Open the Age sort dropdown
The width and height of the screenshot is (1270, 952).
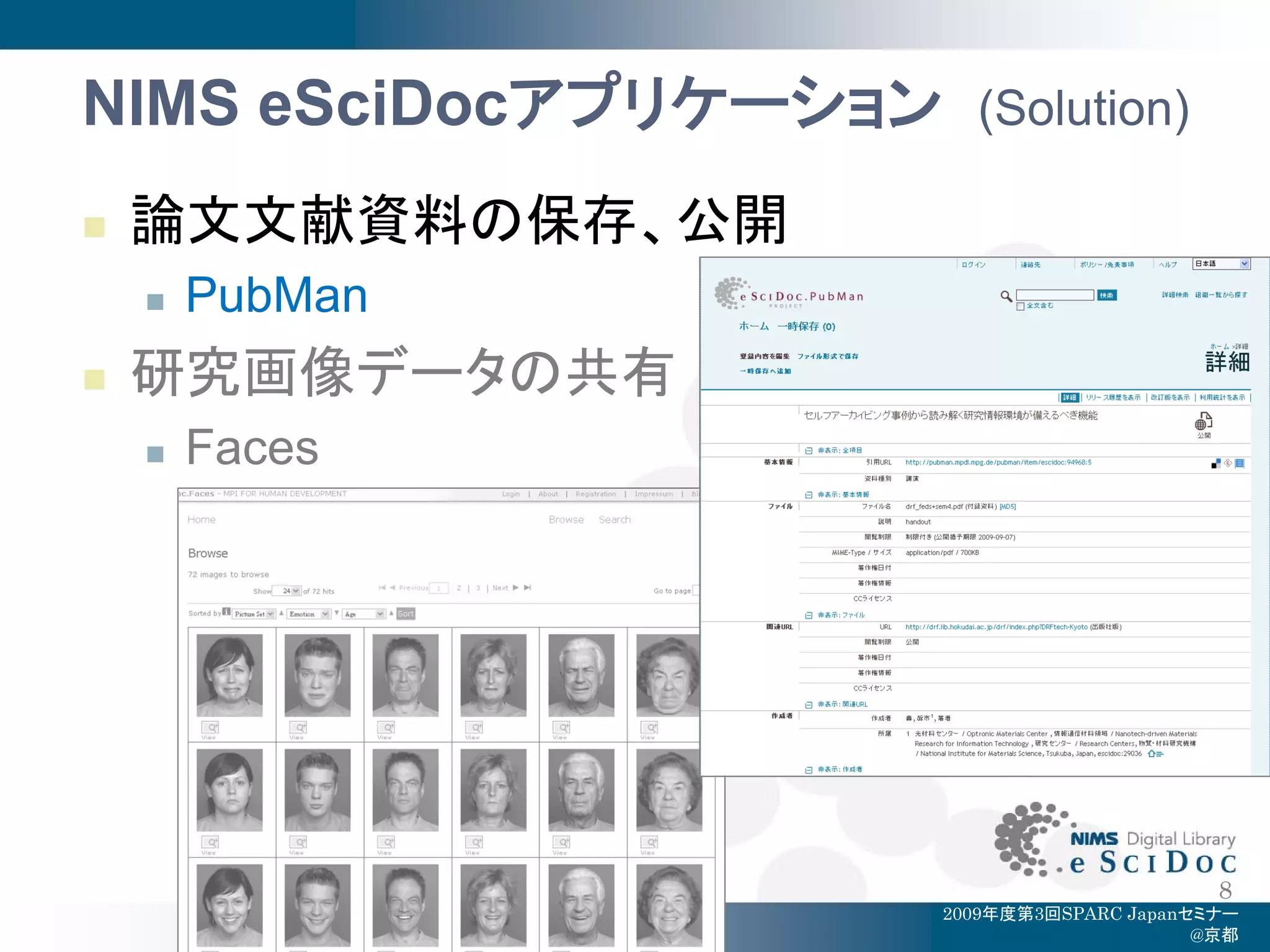click(363, 614)
